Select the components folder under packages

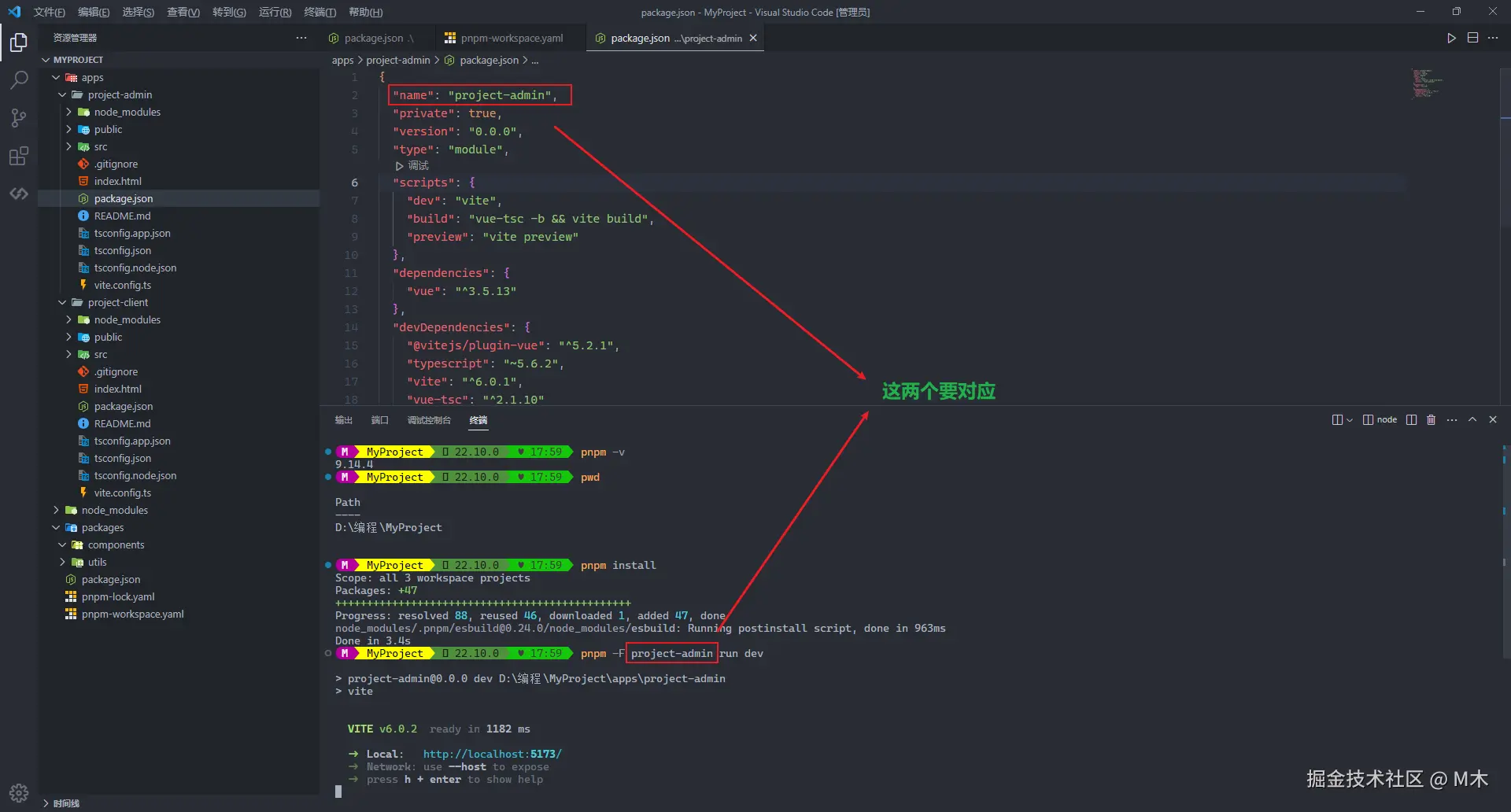(x=116, y=544)
